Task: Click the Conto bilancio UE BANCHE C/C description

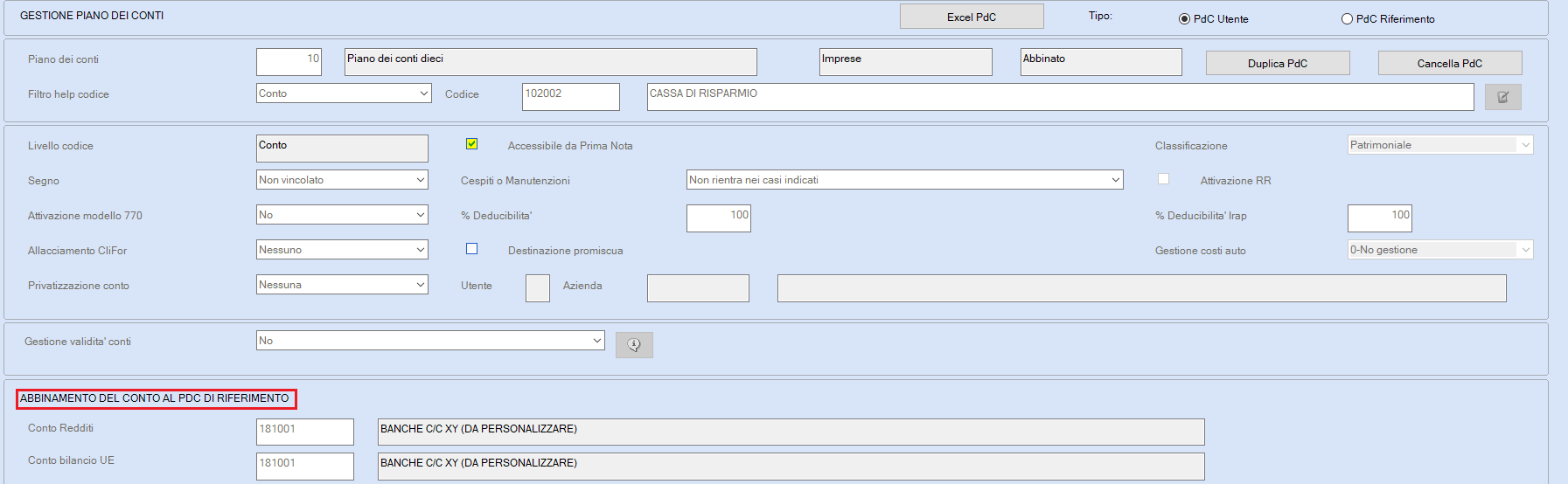Action: click(791, 466)
